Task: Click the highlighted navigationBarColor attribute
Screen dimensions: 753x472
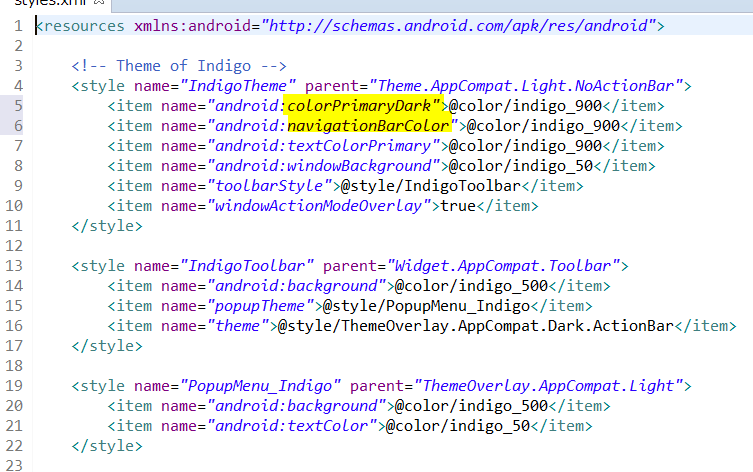Action: [370, 125]
